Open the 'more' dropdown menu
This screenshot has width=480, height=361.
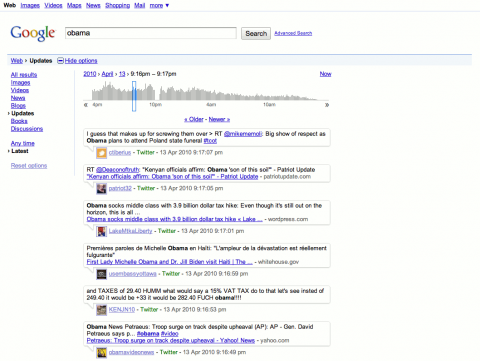[x=159, y=5]
